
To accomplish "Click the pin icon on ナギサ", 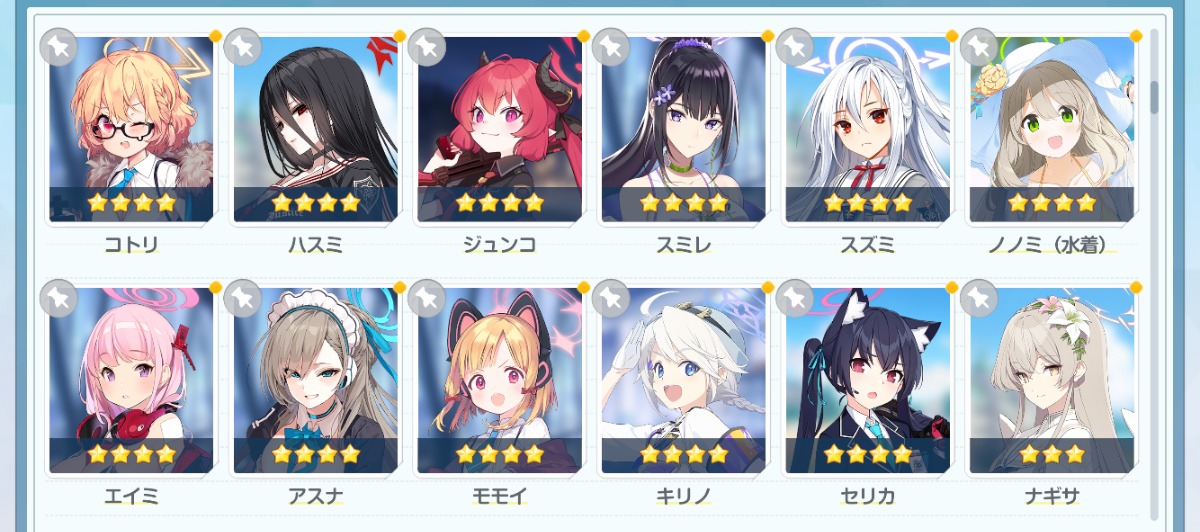I will (978, 298).
